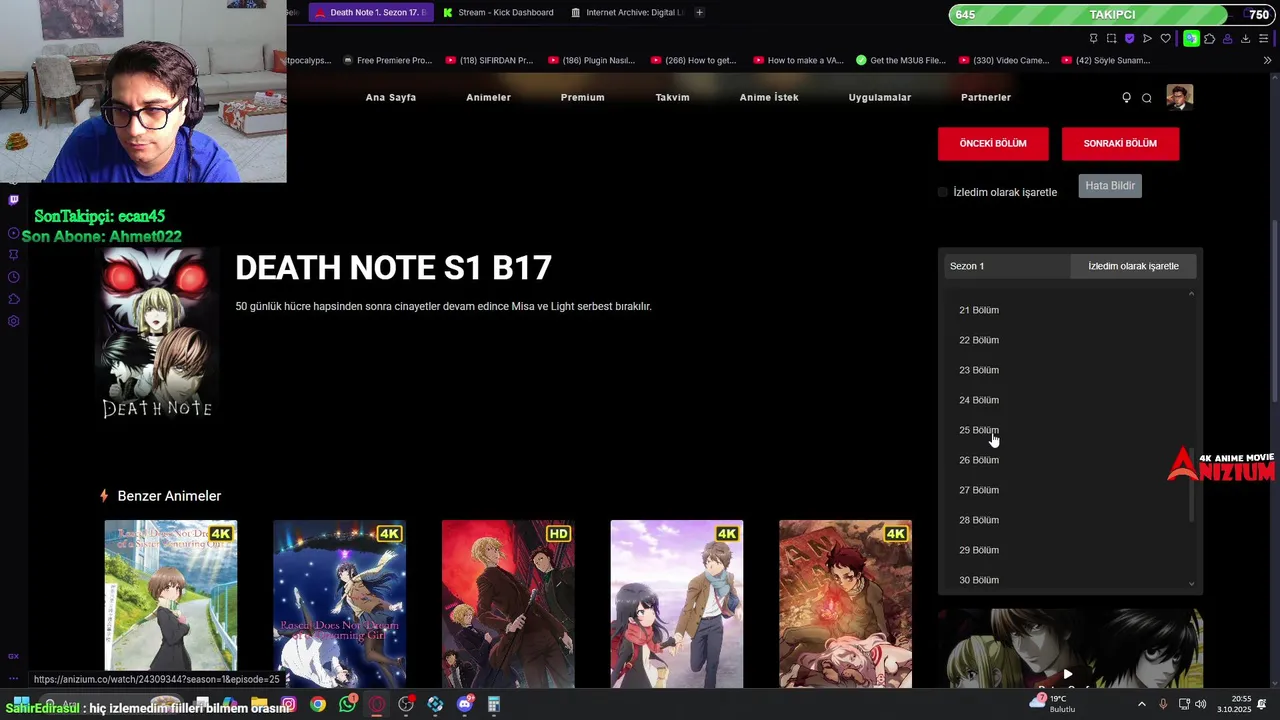The width and height of the screenshot is (1280, 720).
Task: Open the Partnerler menu item
Action: 986,97
